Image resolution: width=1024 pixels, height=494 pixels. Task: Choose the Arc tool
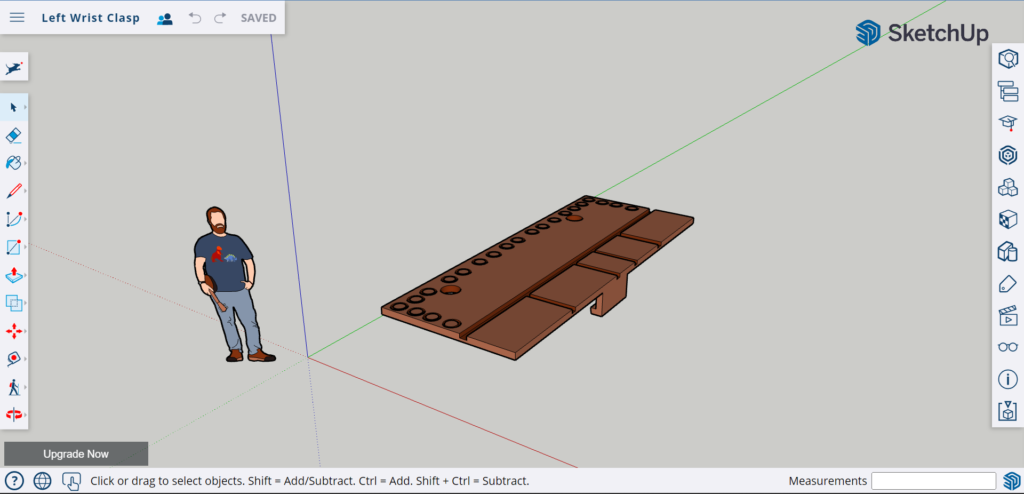tap(14, 219)
